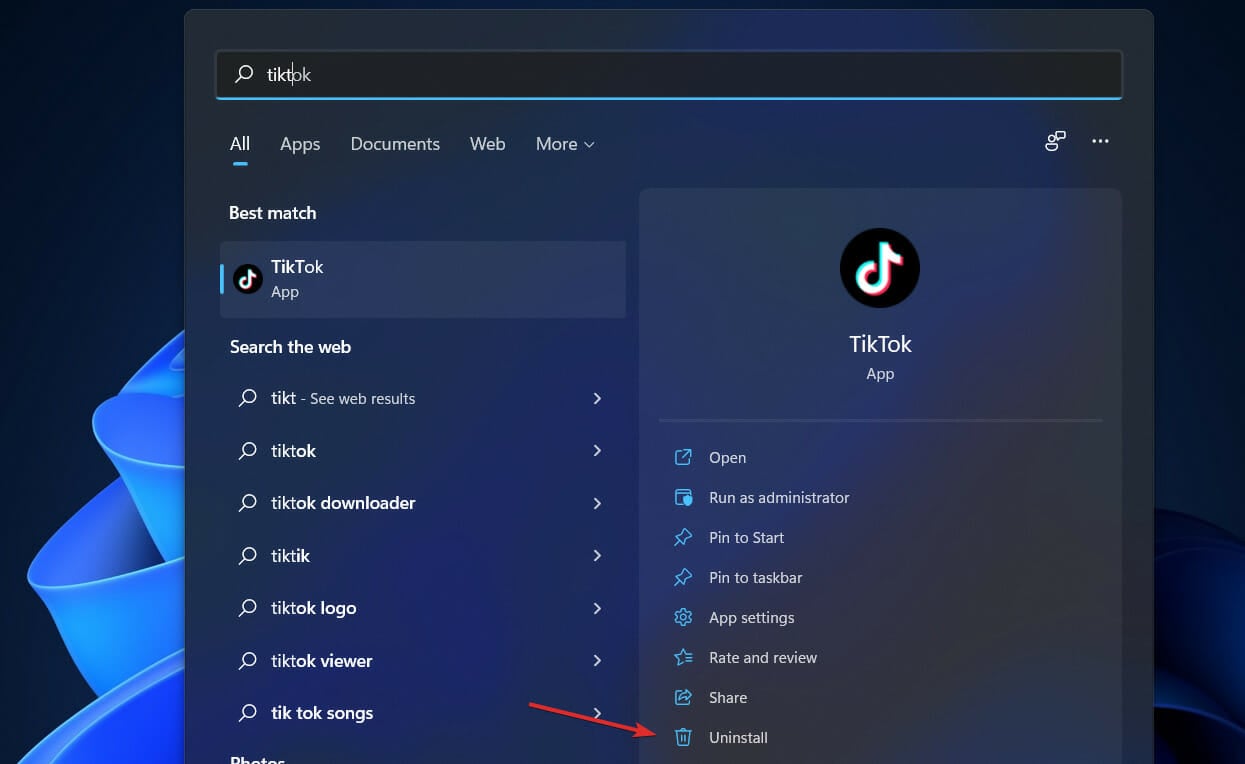This screenshot has height=764, width=1245.
Task: Click the App settings gear icon
Action: (x=683, y=617)
